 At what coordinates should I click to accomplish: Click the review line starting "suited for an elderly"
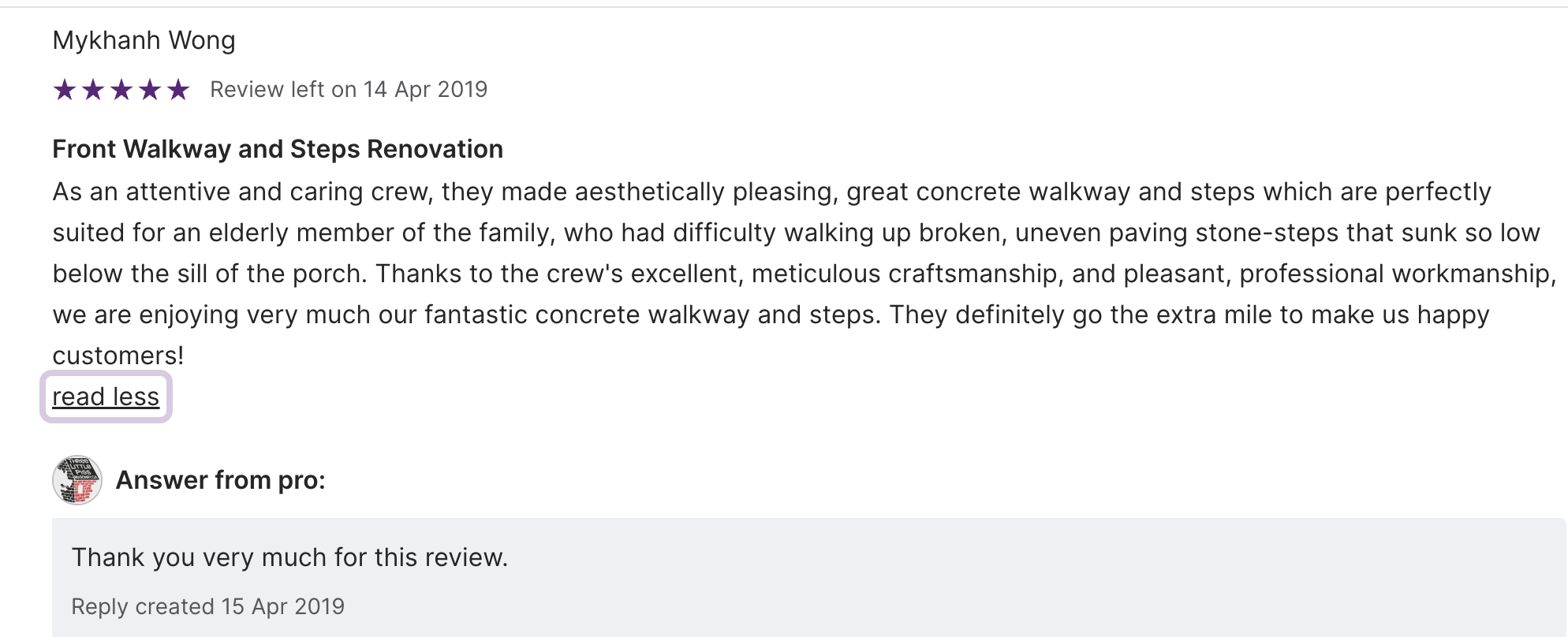(795, 233)
